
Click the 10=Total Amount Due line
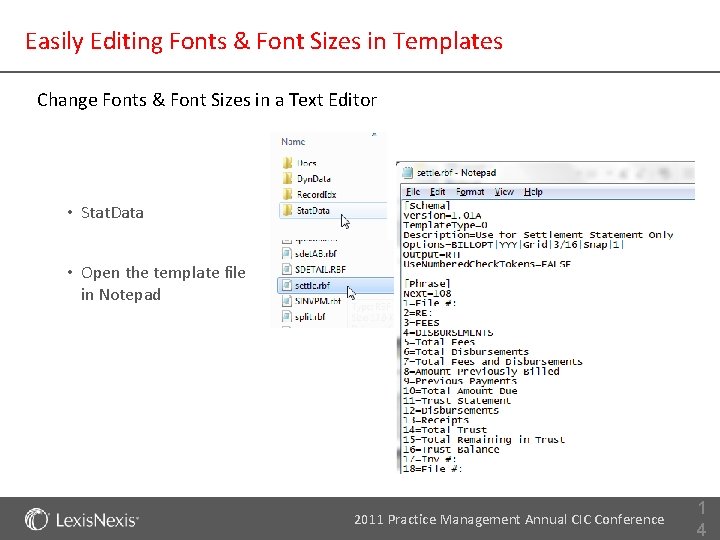click(x=460, y=391)
